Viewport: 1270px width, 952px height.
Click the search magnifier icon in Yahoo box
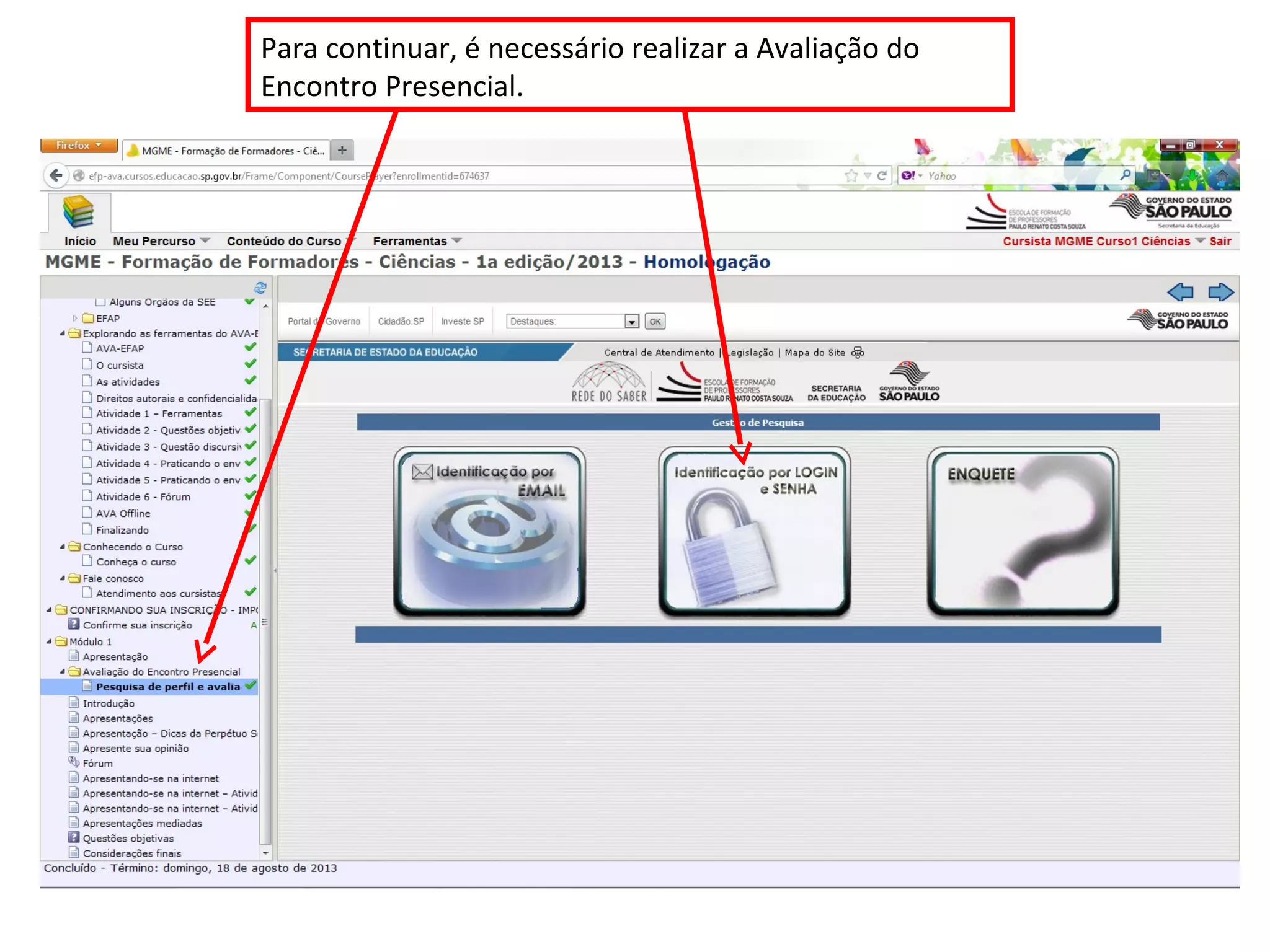[x=1125, y=175]
